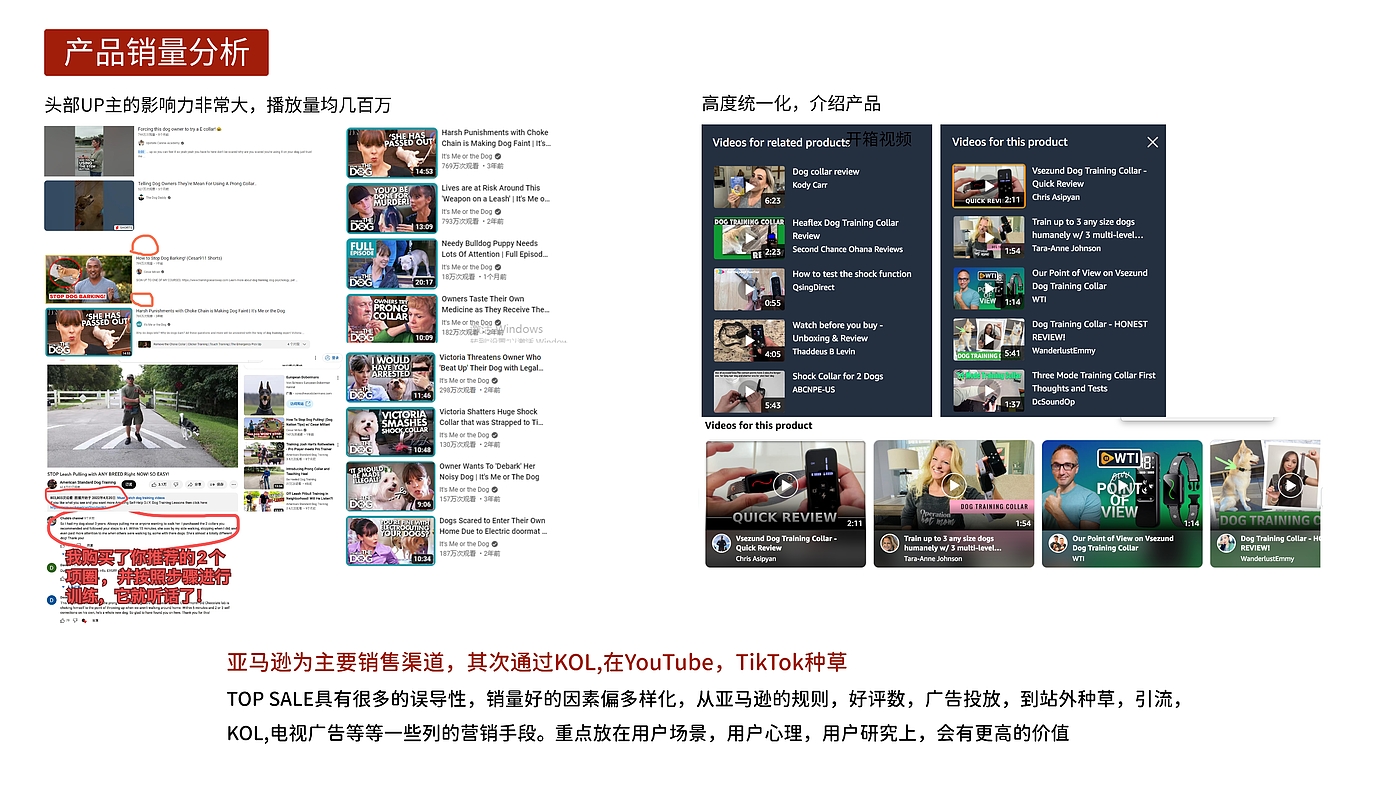Click the leash pulling video player
The height and width of the screenshot is (788, 1400).
tap(142, 416)
